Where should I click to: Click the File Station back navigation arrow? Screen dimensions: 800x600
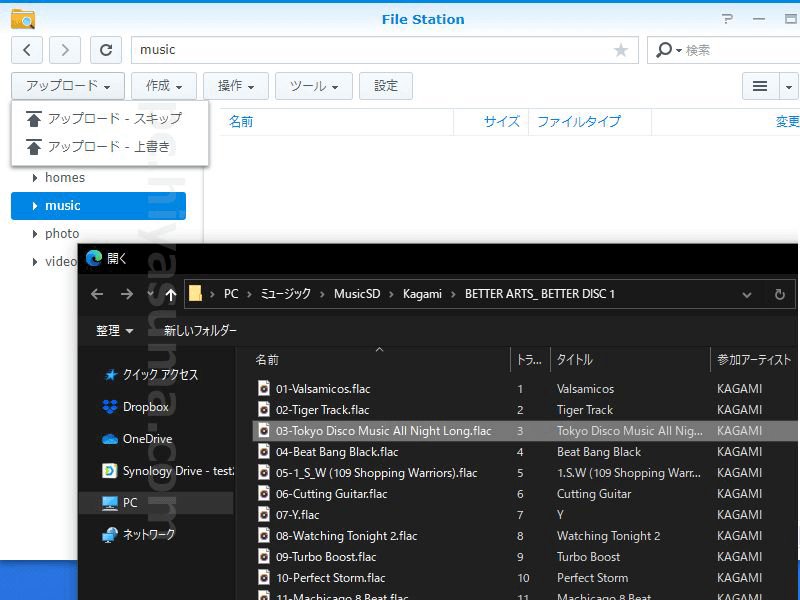click(x=27, y=50)
